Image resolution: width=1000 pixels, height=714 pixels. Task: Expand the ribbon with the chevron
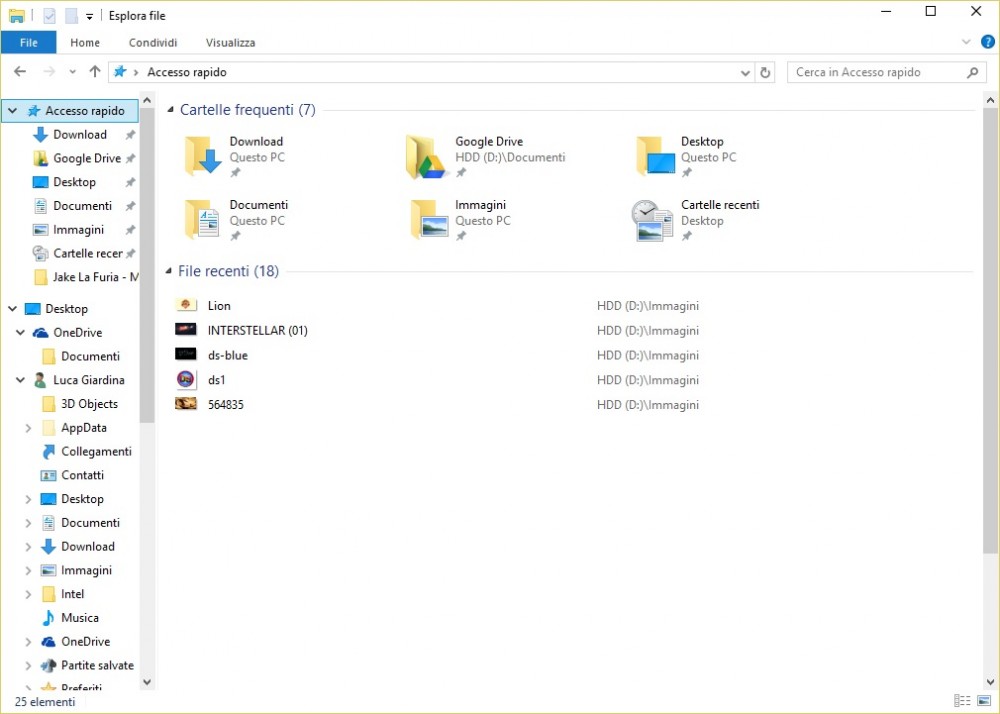coord(966,42)
